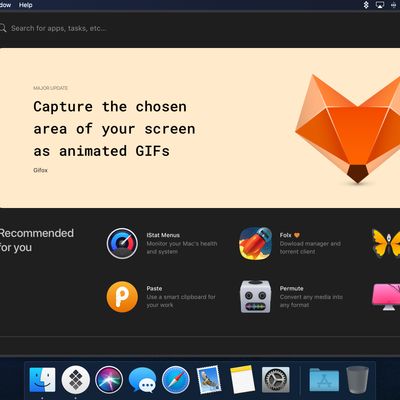This screenshot has width=400, height=400.
Task: Open the Gifox featured banner headline
Action: [114, 129]
